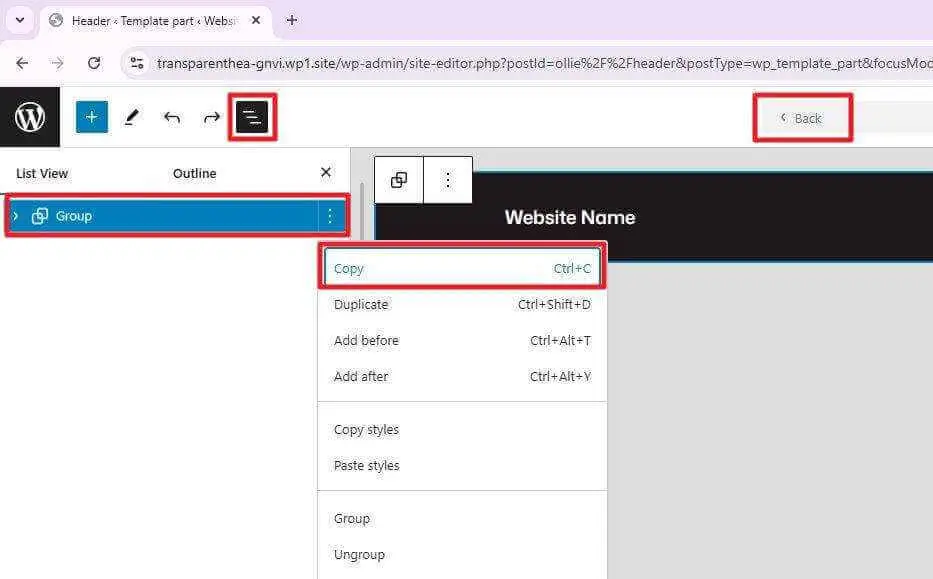
Task: Click Copy styles menu entry
Action: [x=366, y=429]
